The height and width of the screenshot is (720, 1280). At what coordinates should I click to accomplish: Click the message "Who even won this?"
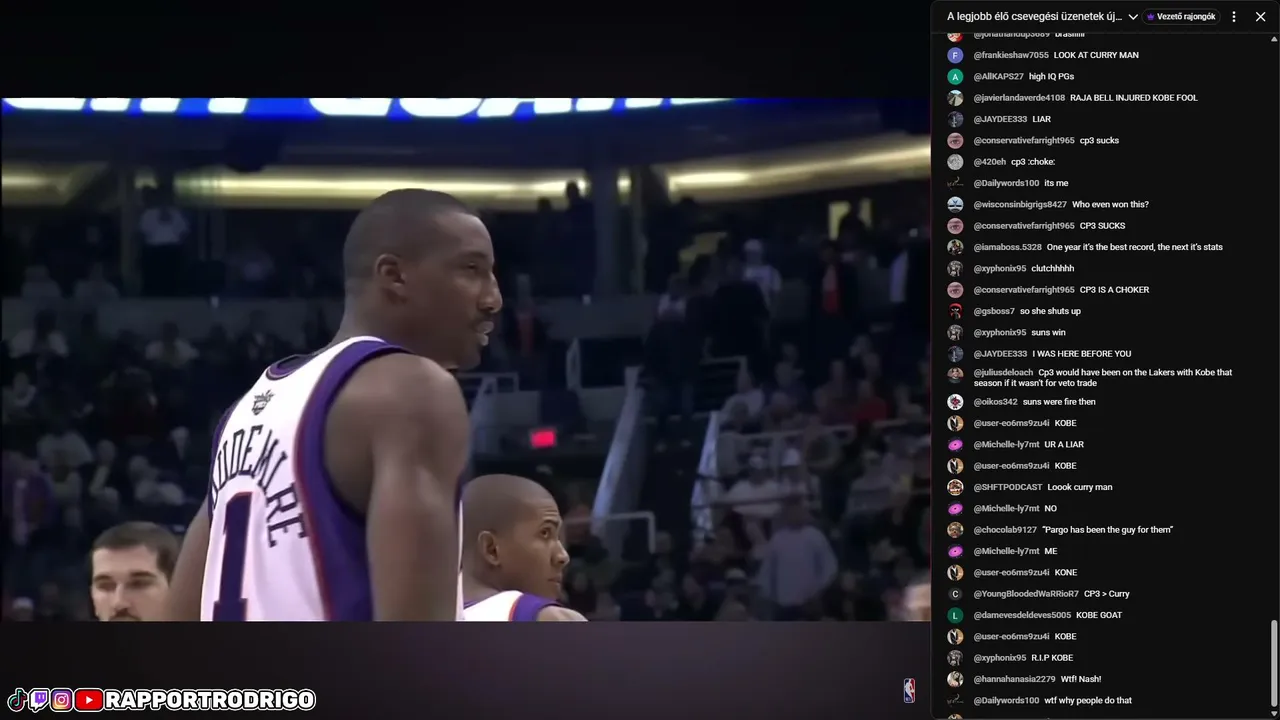coord(1110,205)
